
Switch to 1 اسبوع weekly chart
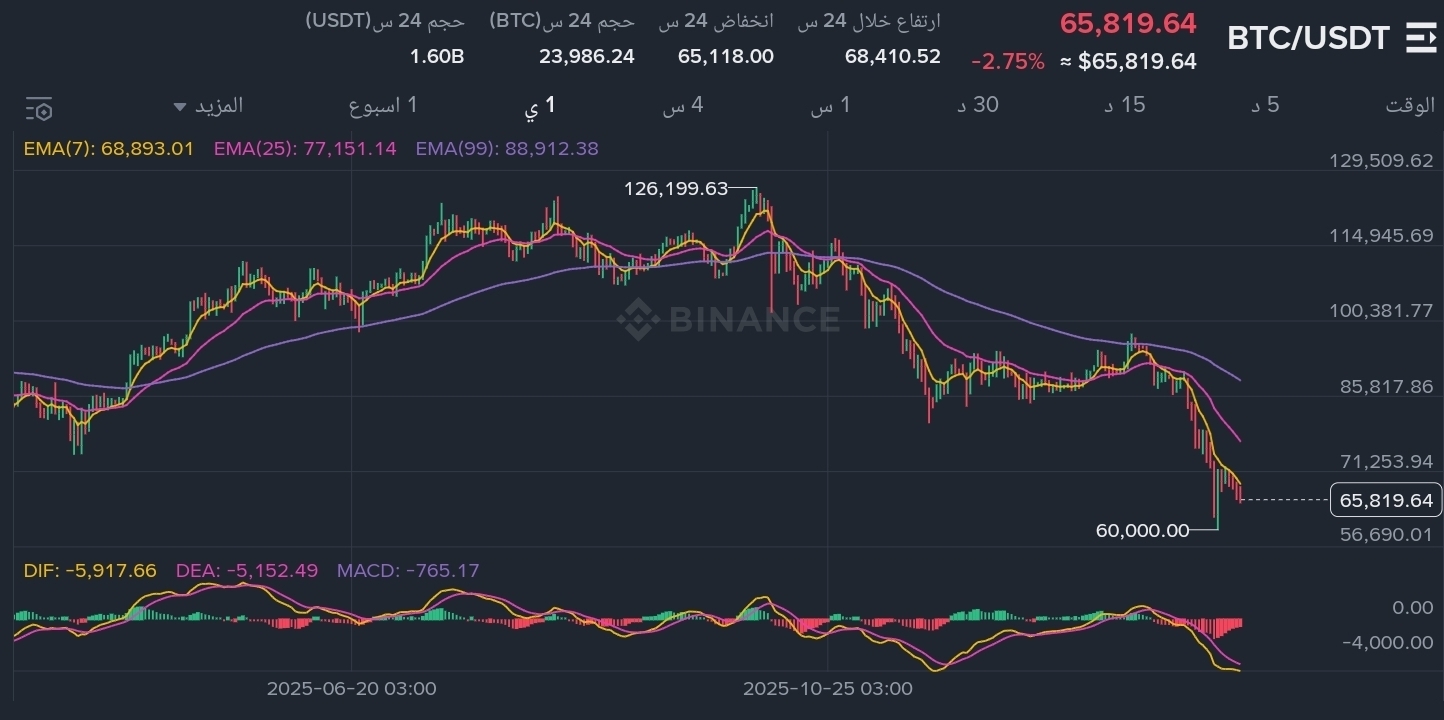383,105
